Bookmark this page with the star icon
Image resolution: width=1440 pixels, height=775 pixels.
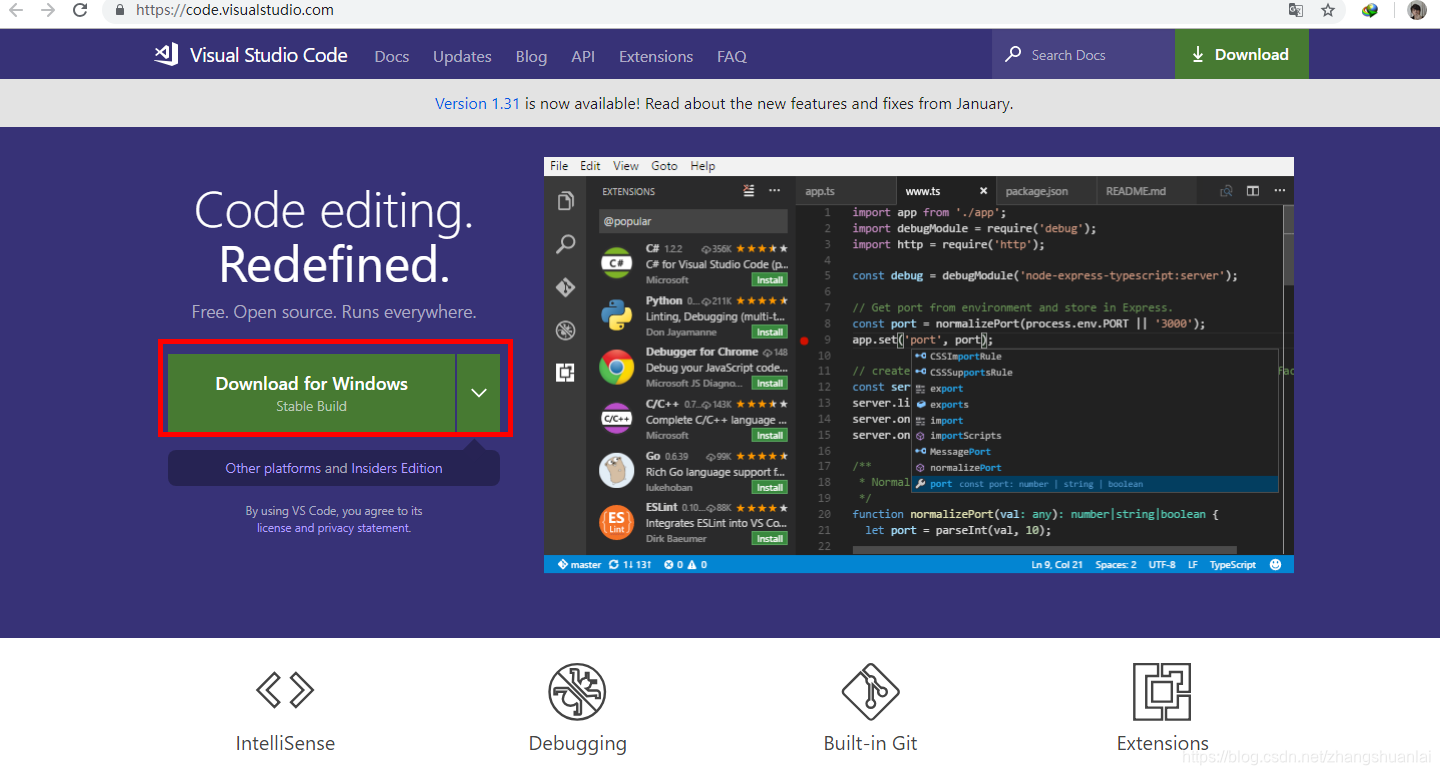[x=1328, y=11]
